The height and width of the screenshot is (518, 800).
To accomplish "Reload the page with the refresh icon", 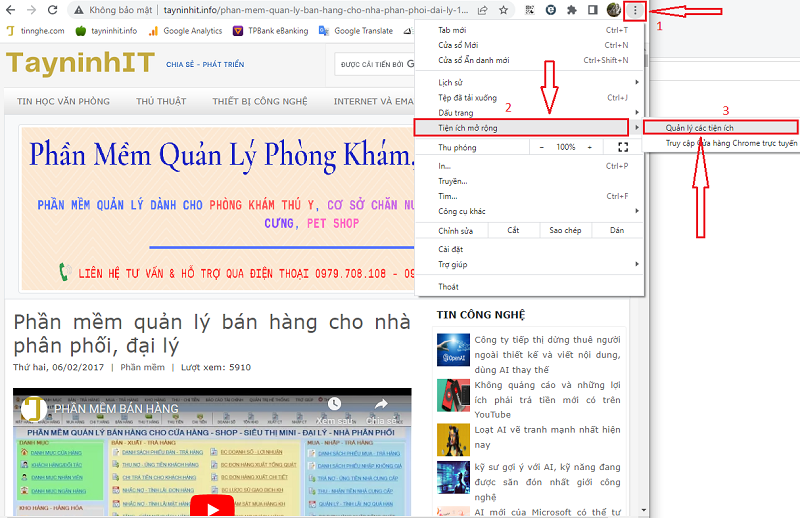I will pyautogui.click(x=53, y=10).
